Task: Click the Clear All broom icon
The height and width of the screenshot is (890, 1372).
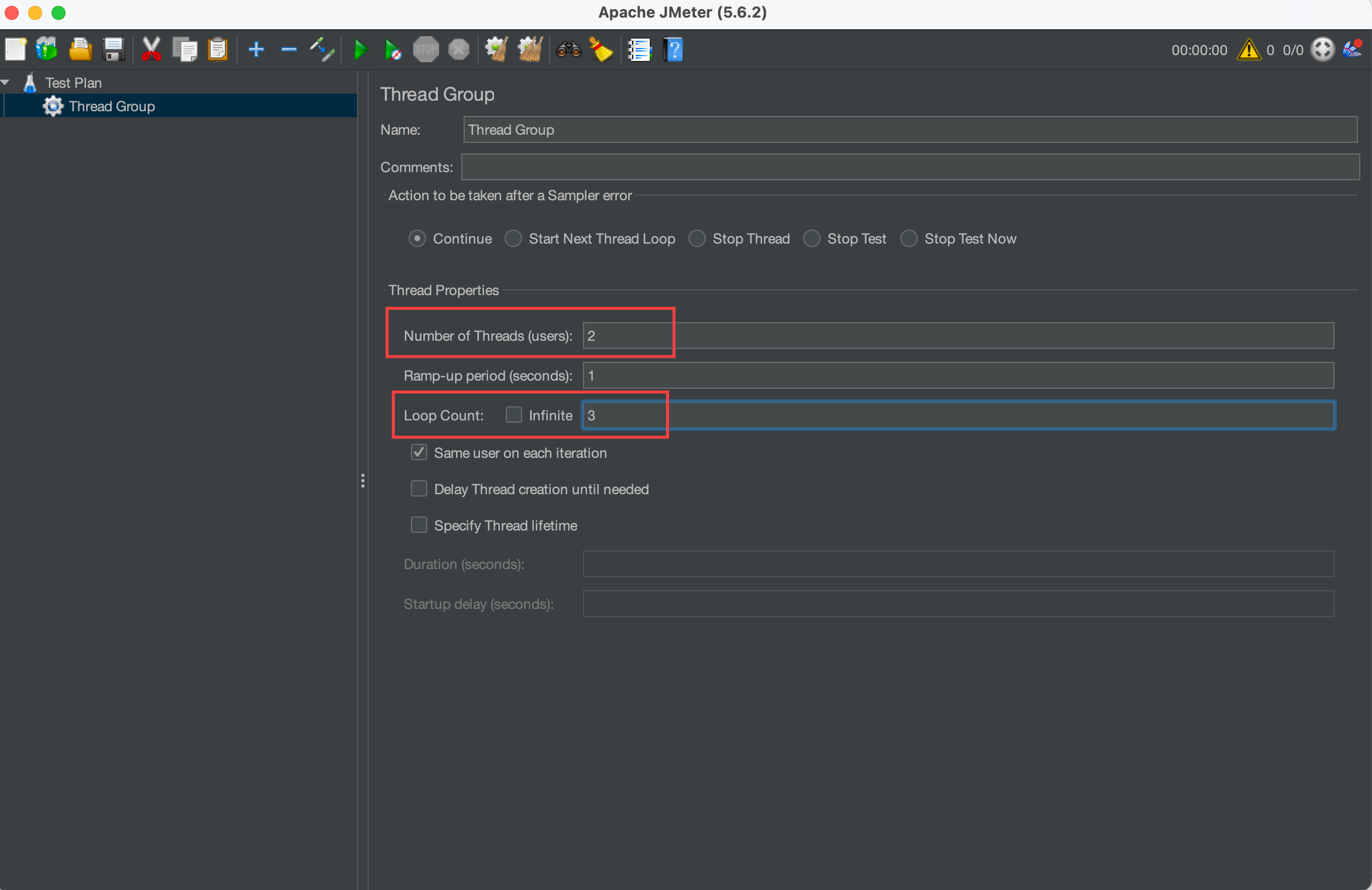Action: click(530, 50)
